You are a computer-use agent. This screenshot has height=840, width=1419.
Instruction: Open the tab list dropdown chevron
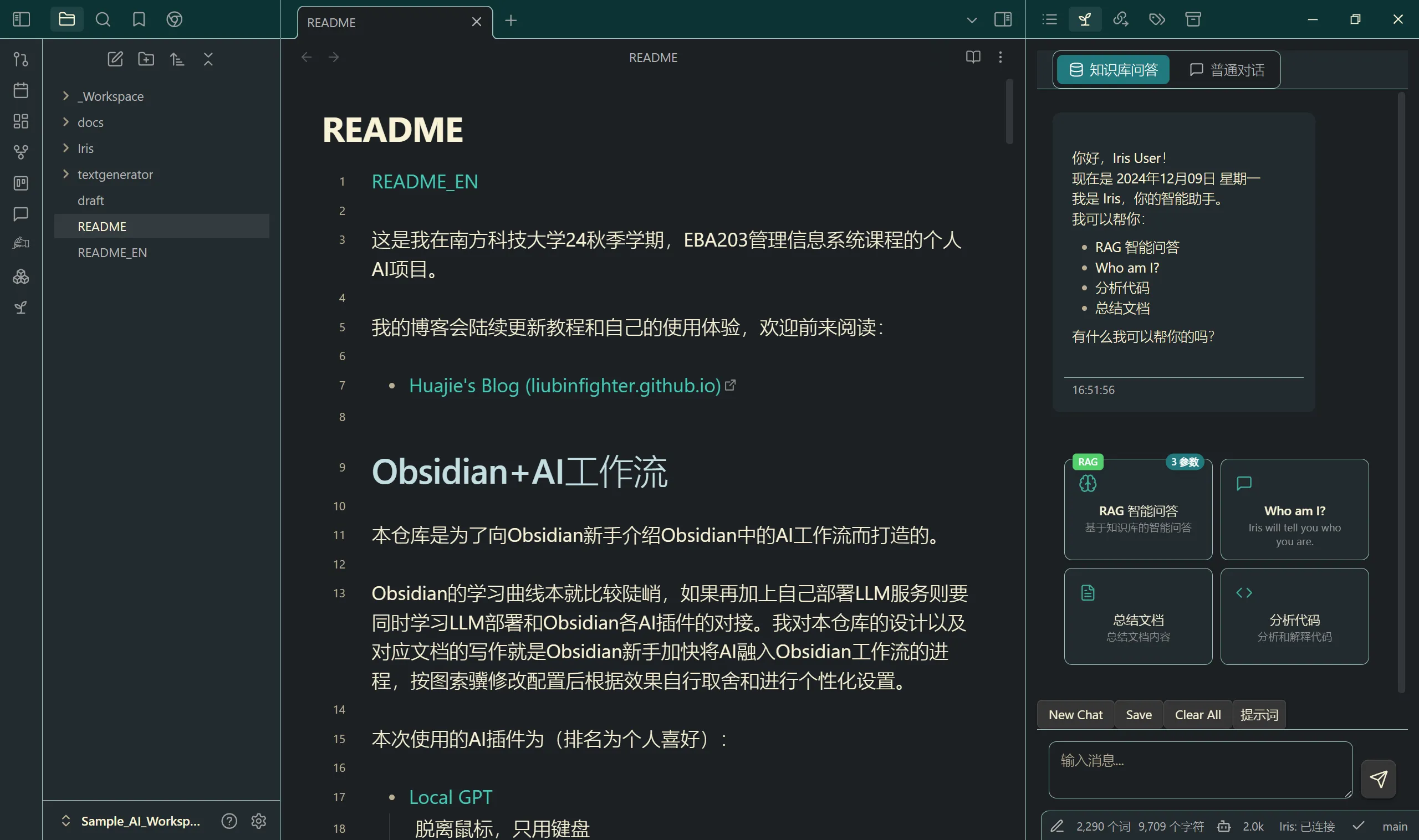click(x=972, y=21)
